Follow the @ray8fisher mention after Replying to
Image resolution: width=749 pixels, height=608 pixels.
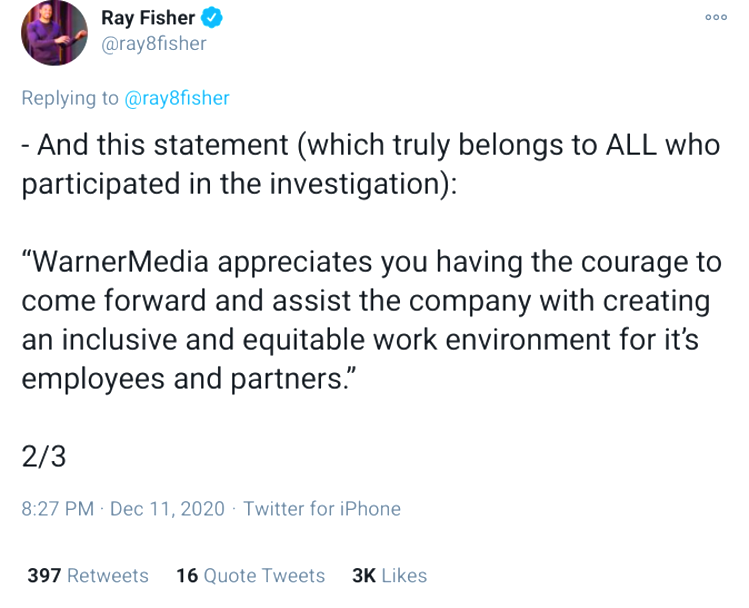[x=177, y=98]
